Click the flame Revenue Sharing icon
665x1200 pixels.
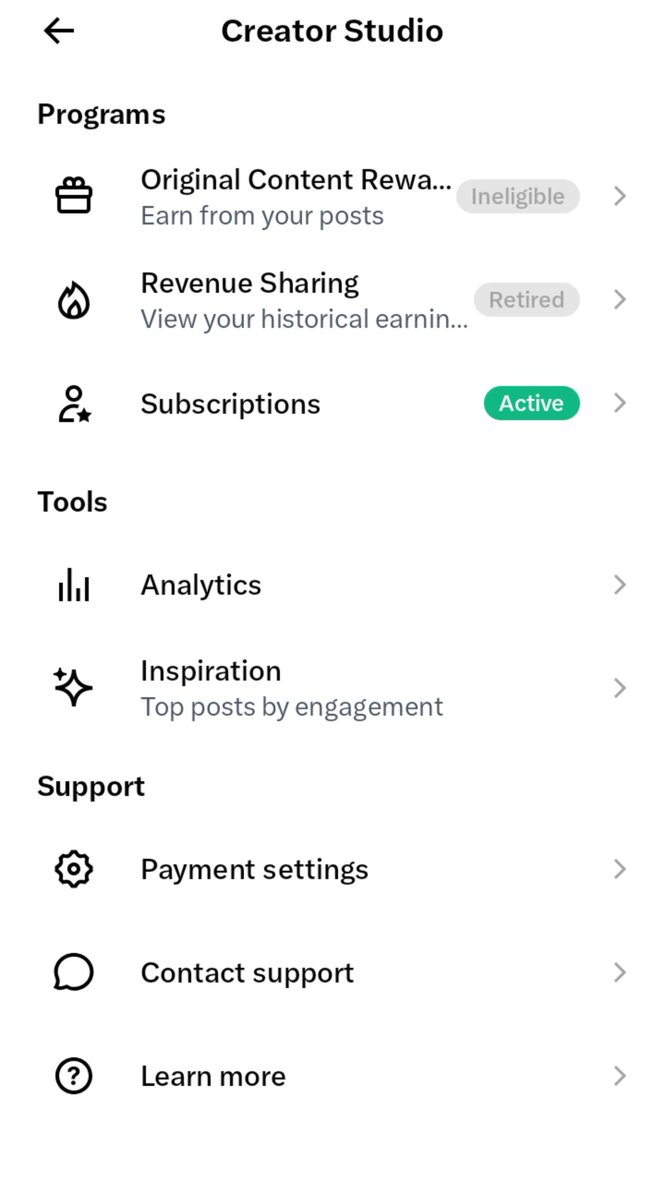(73, 300)
